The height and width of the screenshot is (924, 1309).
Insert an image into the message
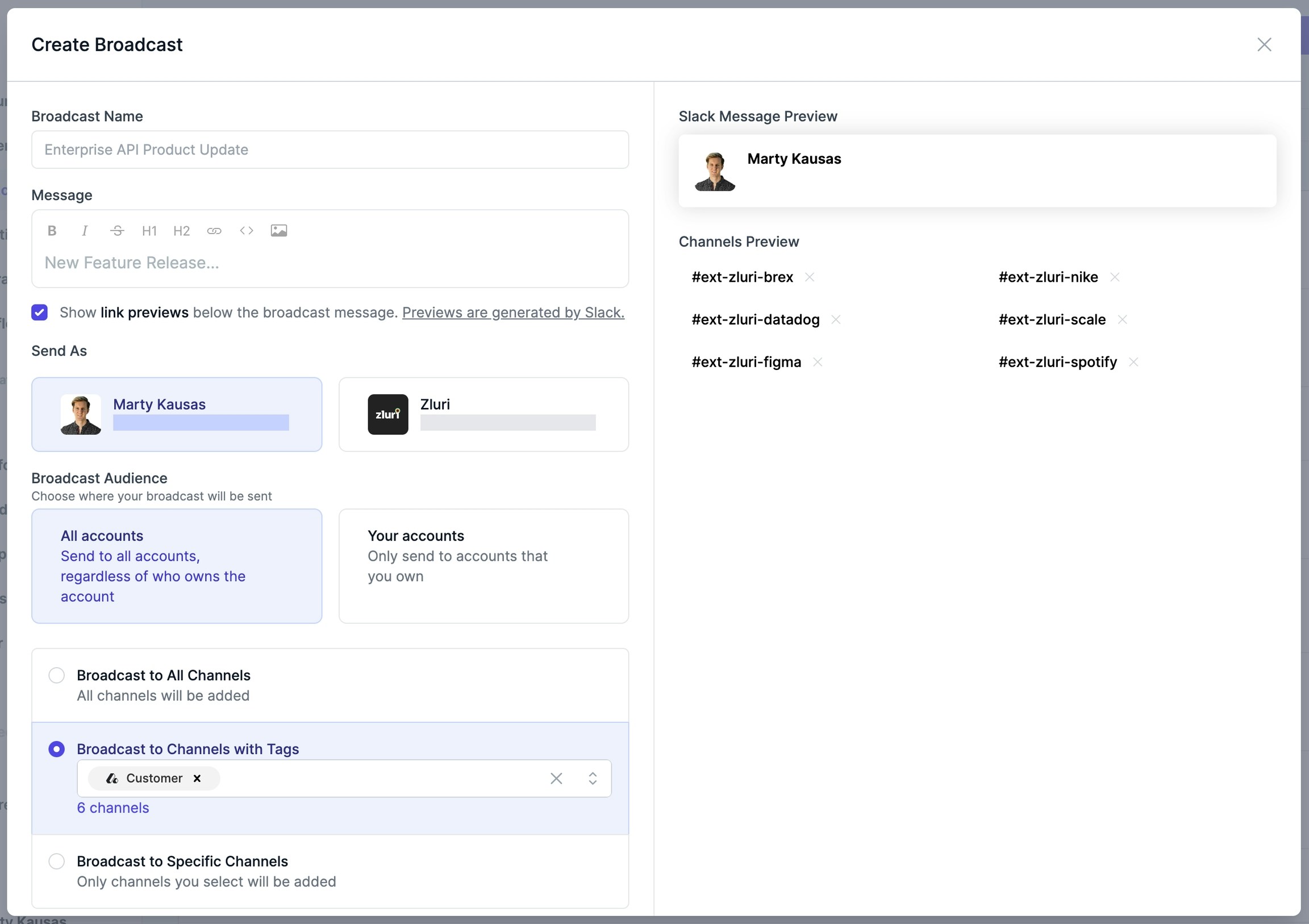[278, 230]
